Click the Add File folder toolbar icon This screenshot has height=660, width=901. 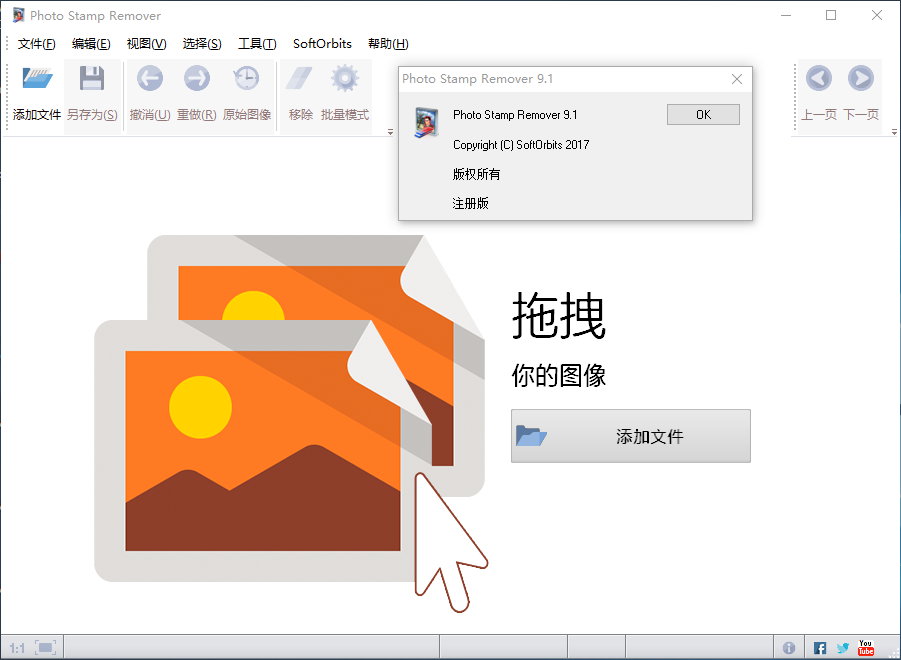[37, 78]
